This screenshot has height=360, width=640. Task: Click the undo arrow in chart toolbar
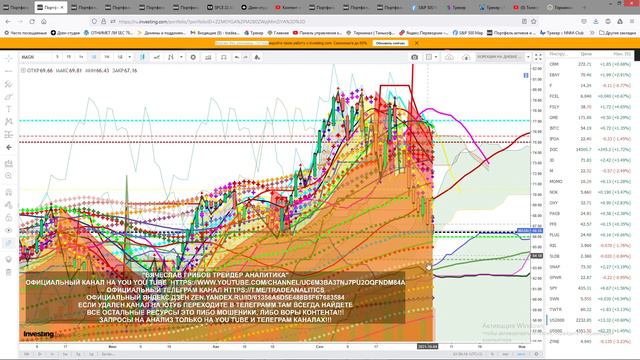coord(237,57)
